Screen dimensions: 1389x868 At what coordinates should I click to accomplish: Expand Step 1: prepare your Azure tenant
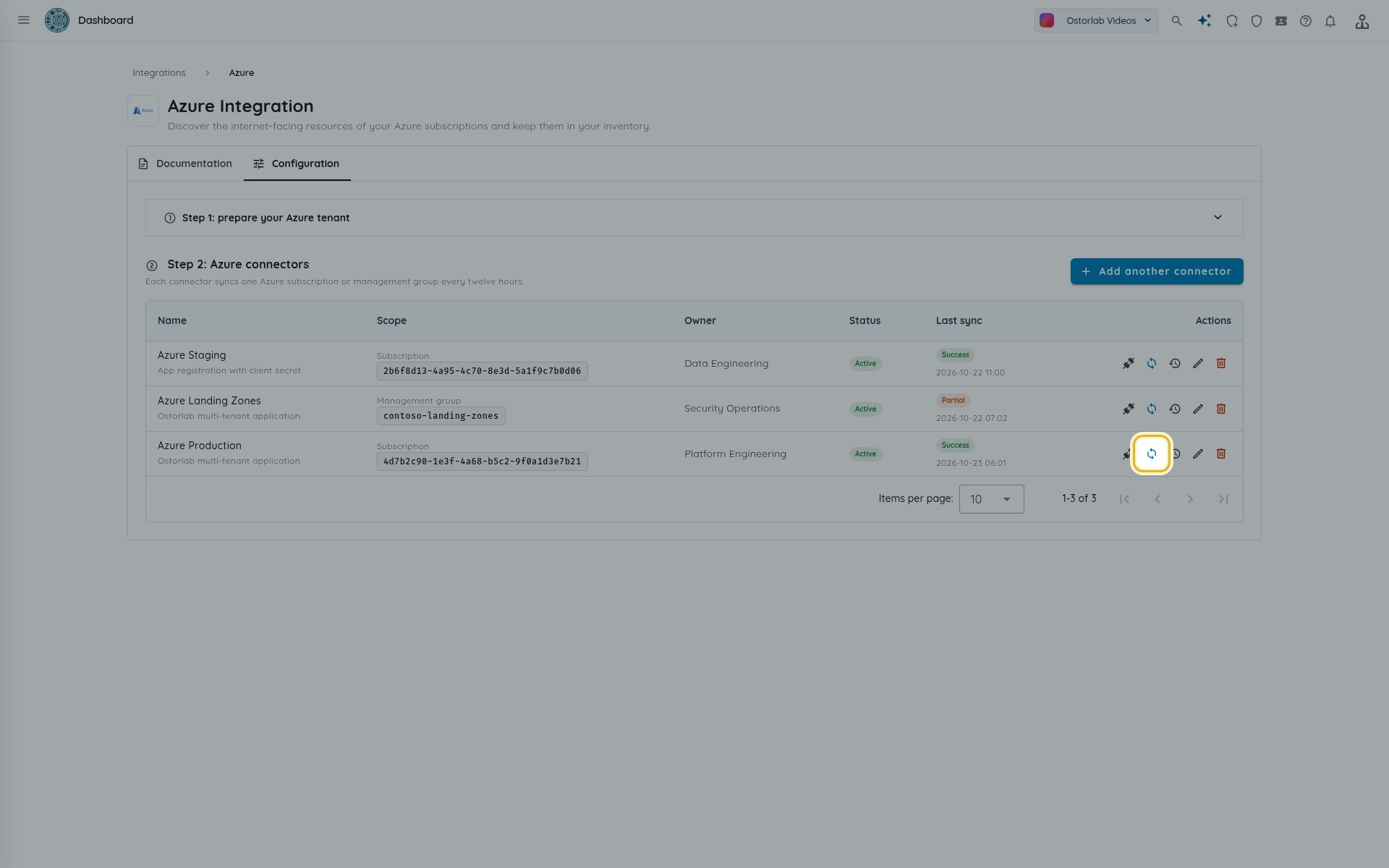pyautogui.click(x=694, y=218)
